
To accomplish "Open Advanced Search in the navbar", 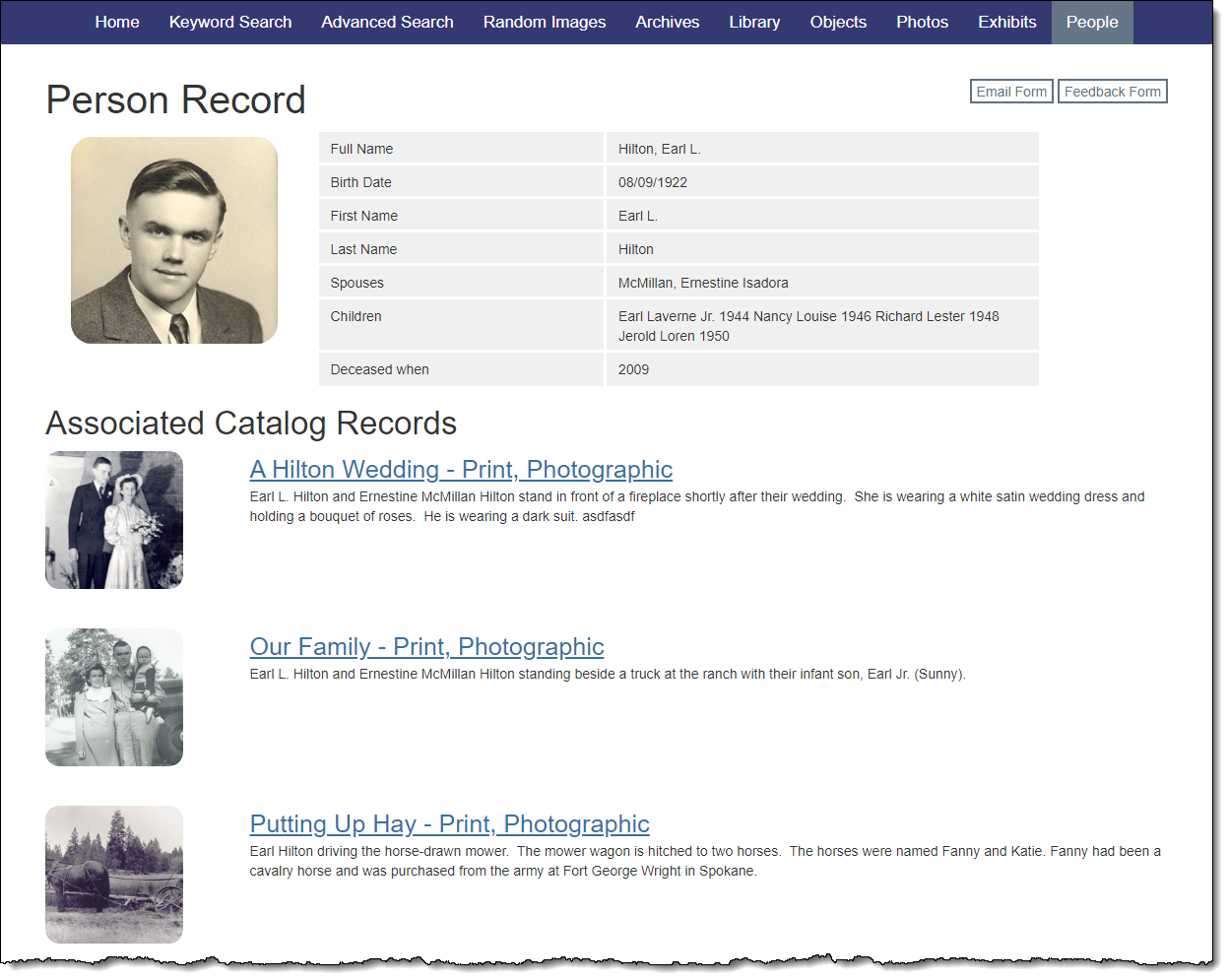I will click(x=387, y=22).
